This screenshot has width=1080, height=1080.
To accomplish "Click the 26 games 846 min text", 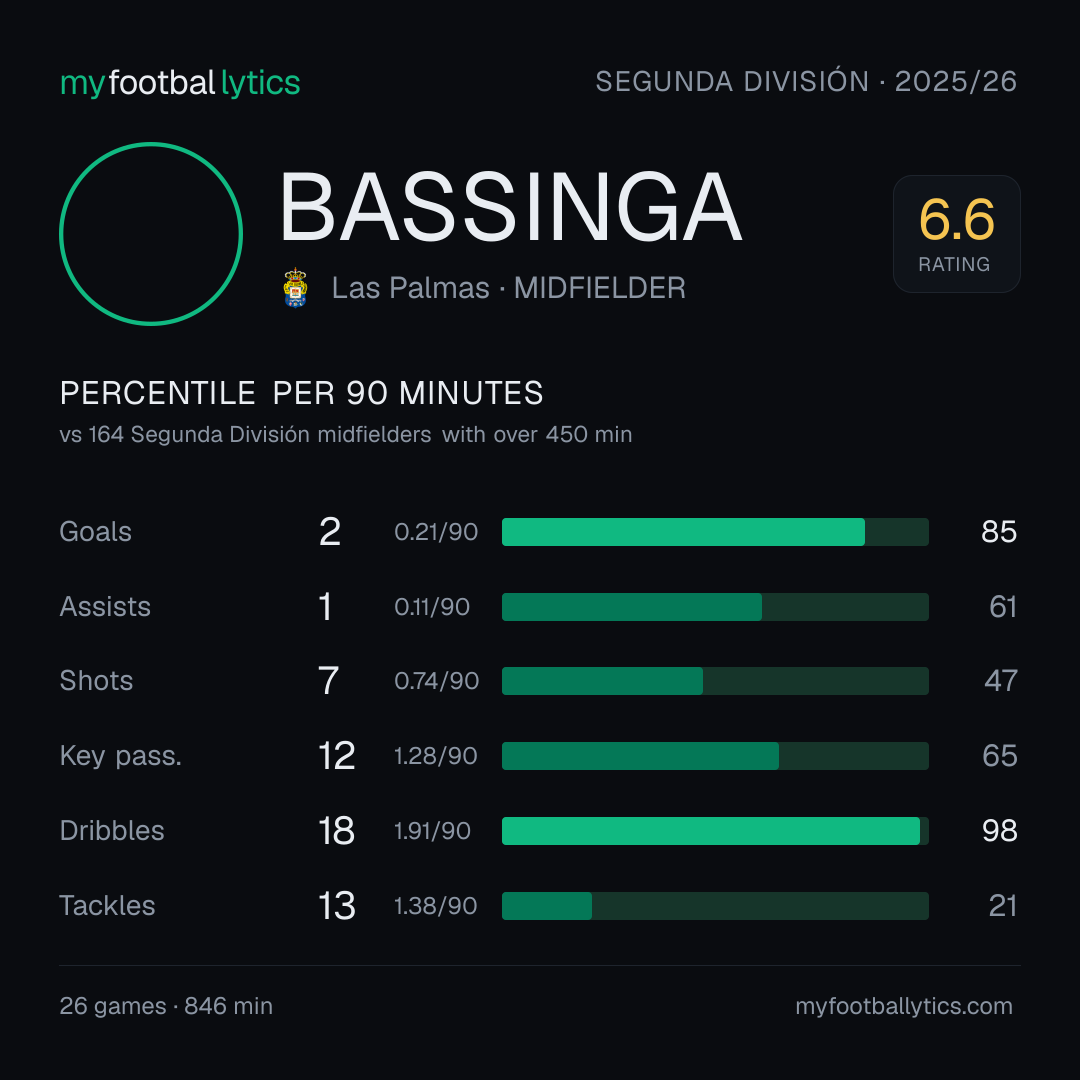I will [x=166, y=1006].
